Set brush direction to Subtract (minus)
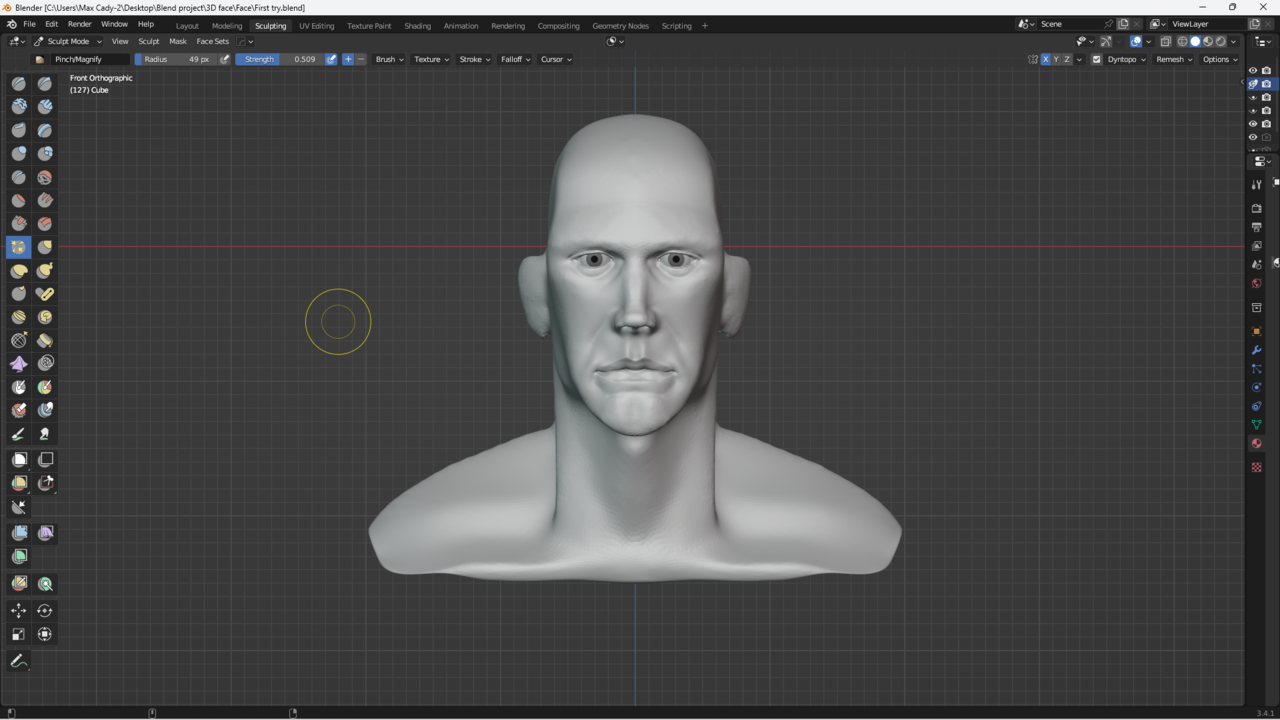This screenshot has height=720, width=1280. (x=361, y=59)
